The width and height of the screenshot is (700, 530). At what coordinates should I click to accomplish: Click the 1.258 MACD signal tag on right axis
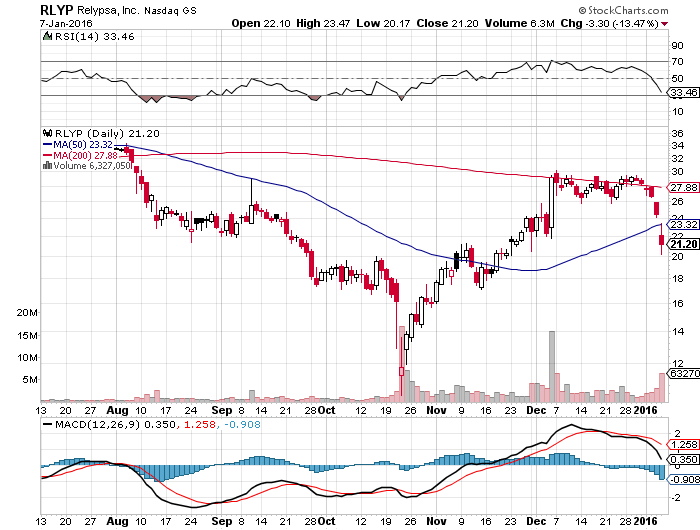click(x=683, y=445)
